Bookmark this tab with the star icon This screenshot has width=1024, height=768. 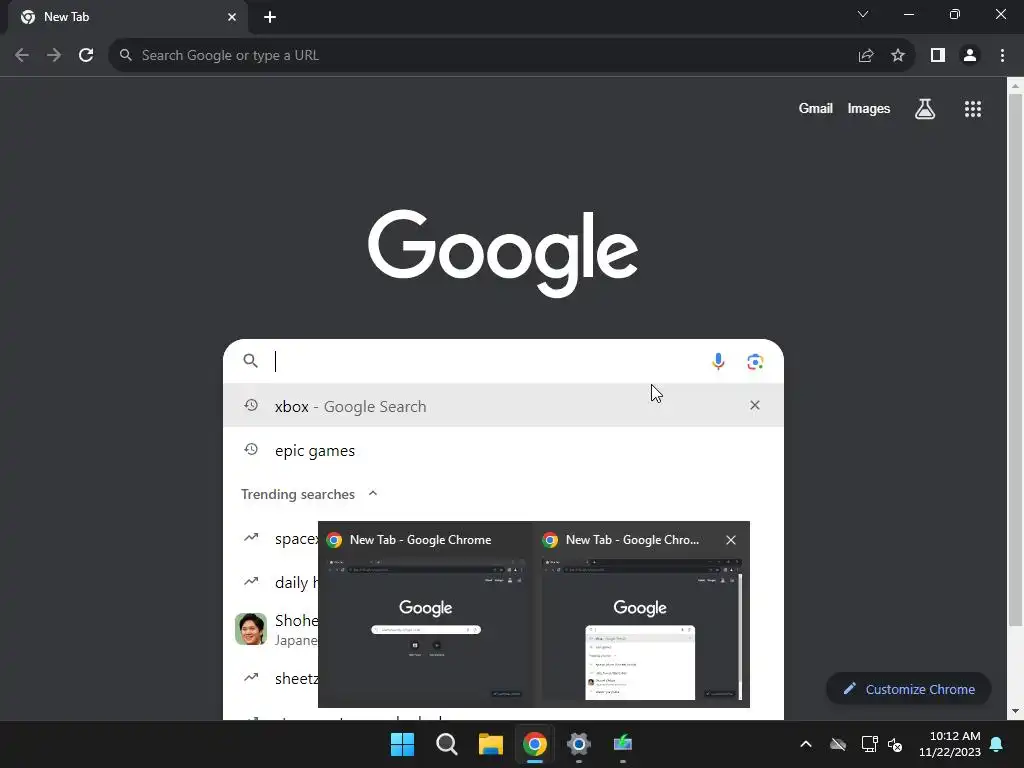[x=898, y=56]
